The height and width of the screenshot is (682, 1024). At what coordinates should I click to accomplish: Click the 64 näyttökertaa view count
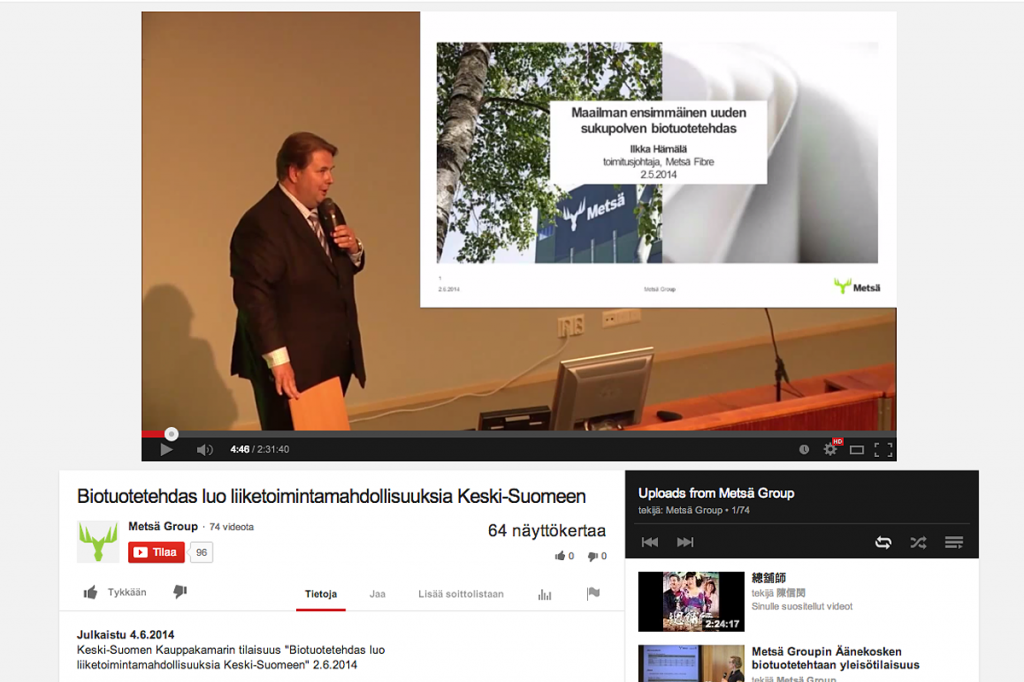(547, 530)
